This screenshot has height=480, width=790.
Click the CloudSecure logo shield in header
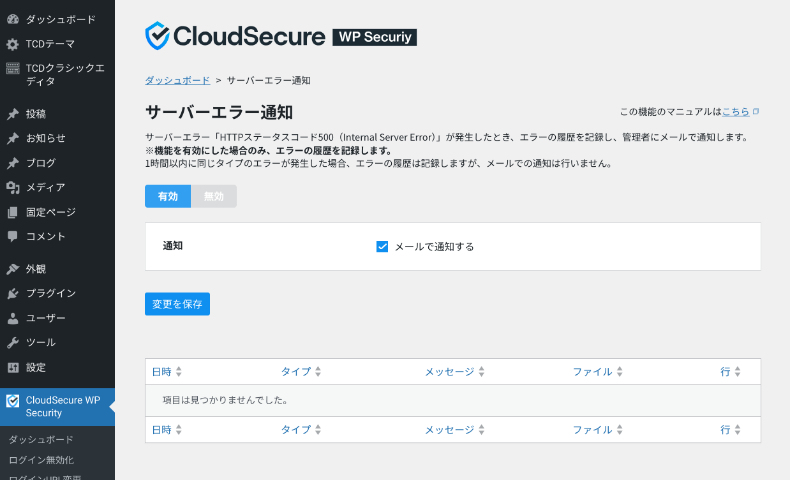pyautogui.click(x=157, y=36)
